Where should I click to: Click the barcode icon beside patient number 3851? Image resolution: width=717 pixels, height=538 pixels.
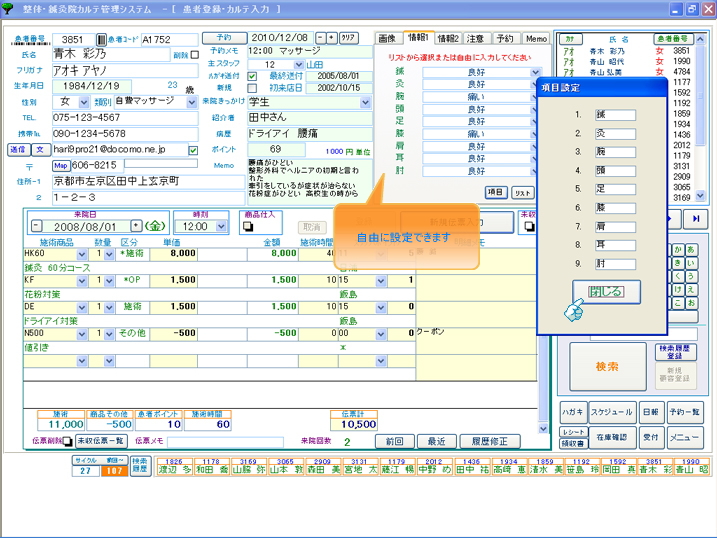[102, 40]
